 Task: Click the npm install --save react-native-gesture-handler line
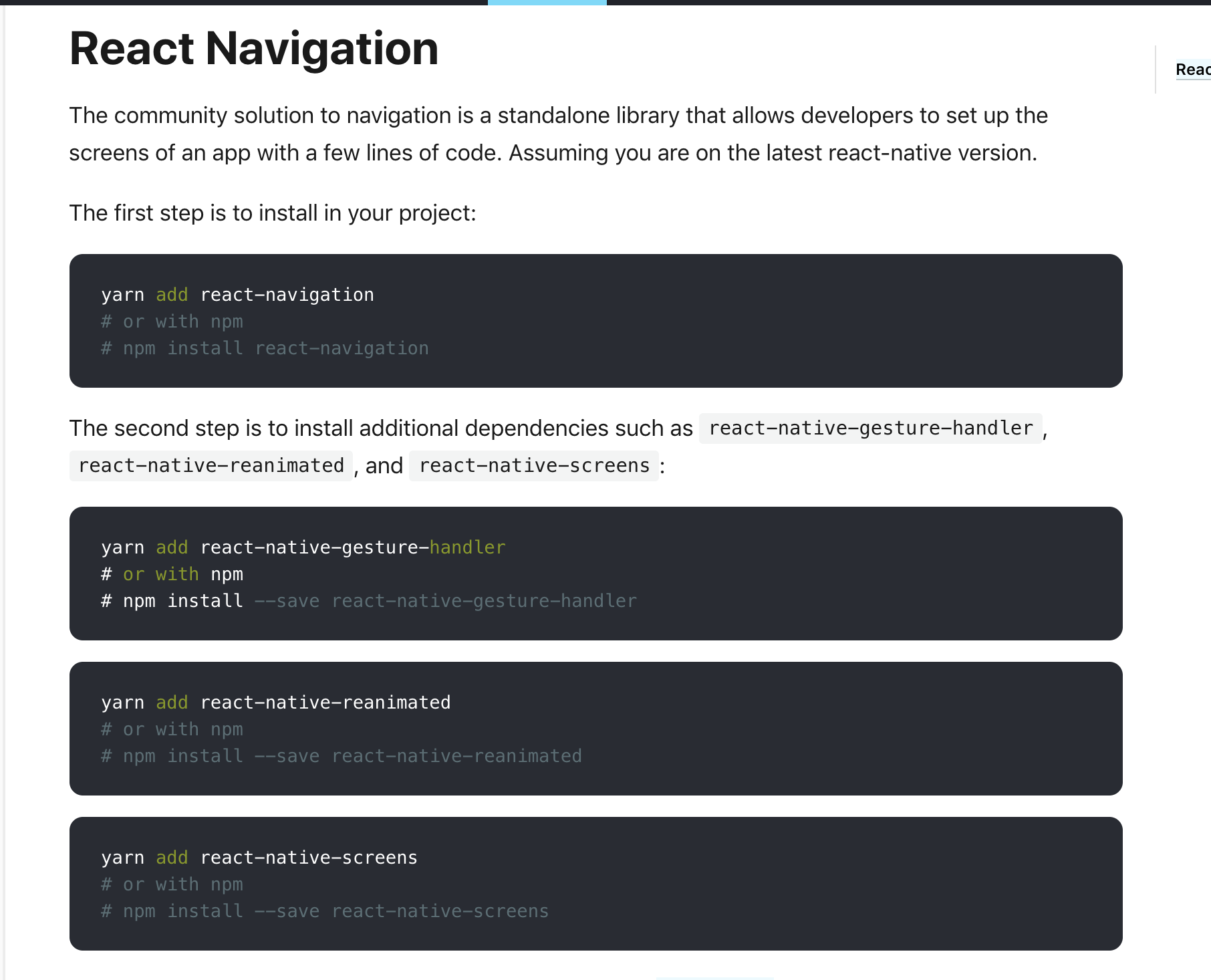[369, 601]
